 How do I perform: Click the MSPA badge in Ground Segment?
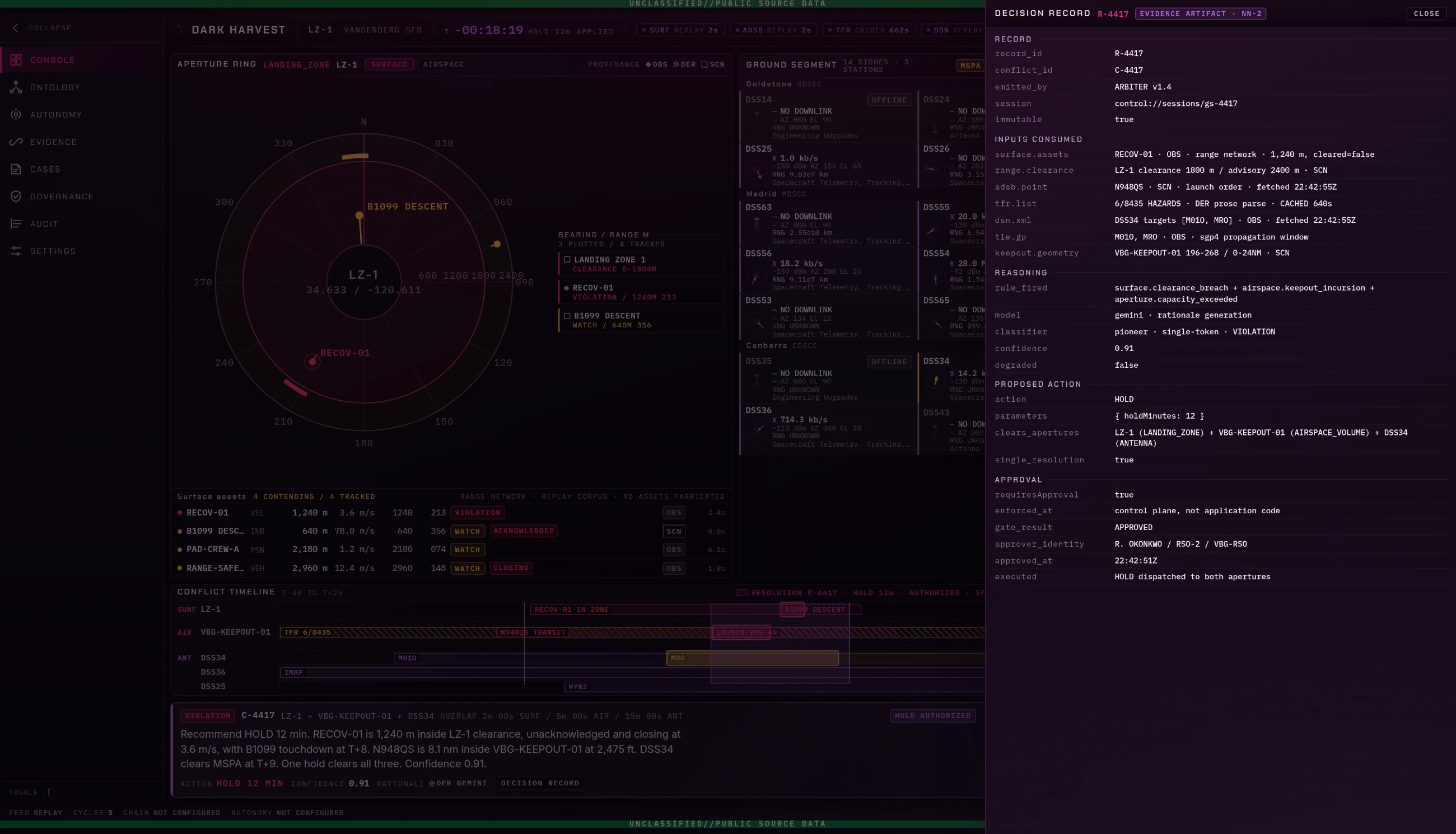[970, 66]
